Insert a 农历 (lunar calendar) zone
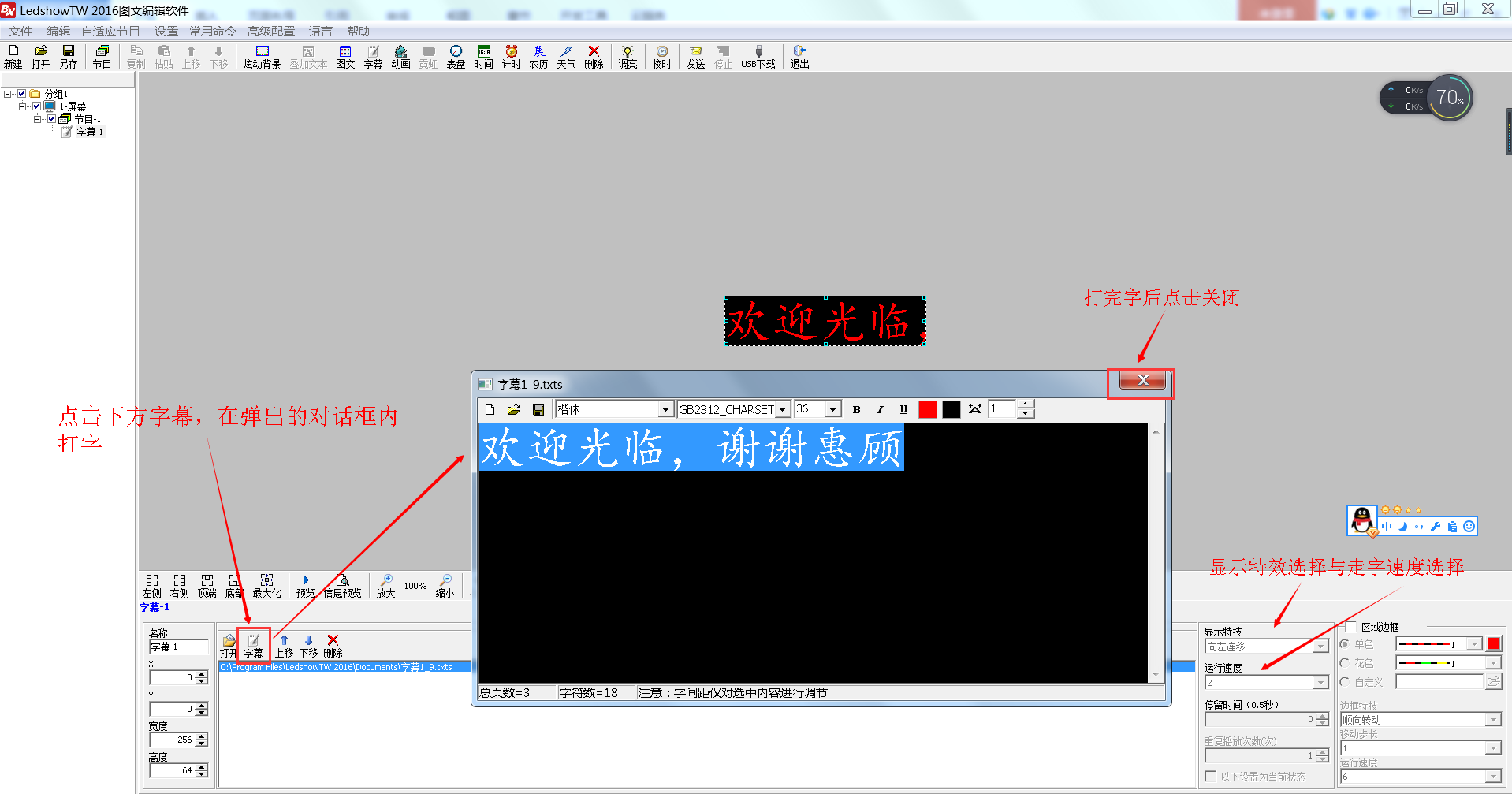 tap(538, 55)
